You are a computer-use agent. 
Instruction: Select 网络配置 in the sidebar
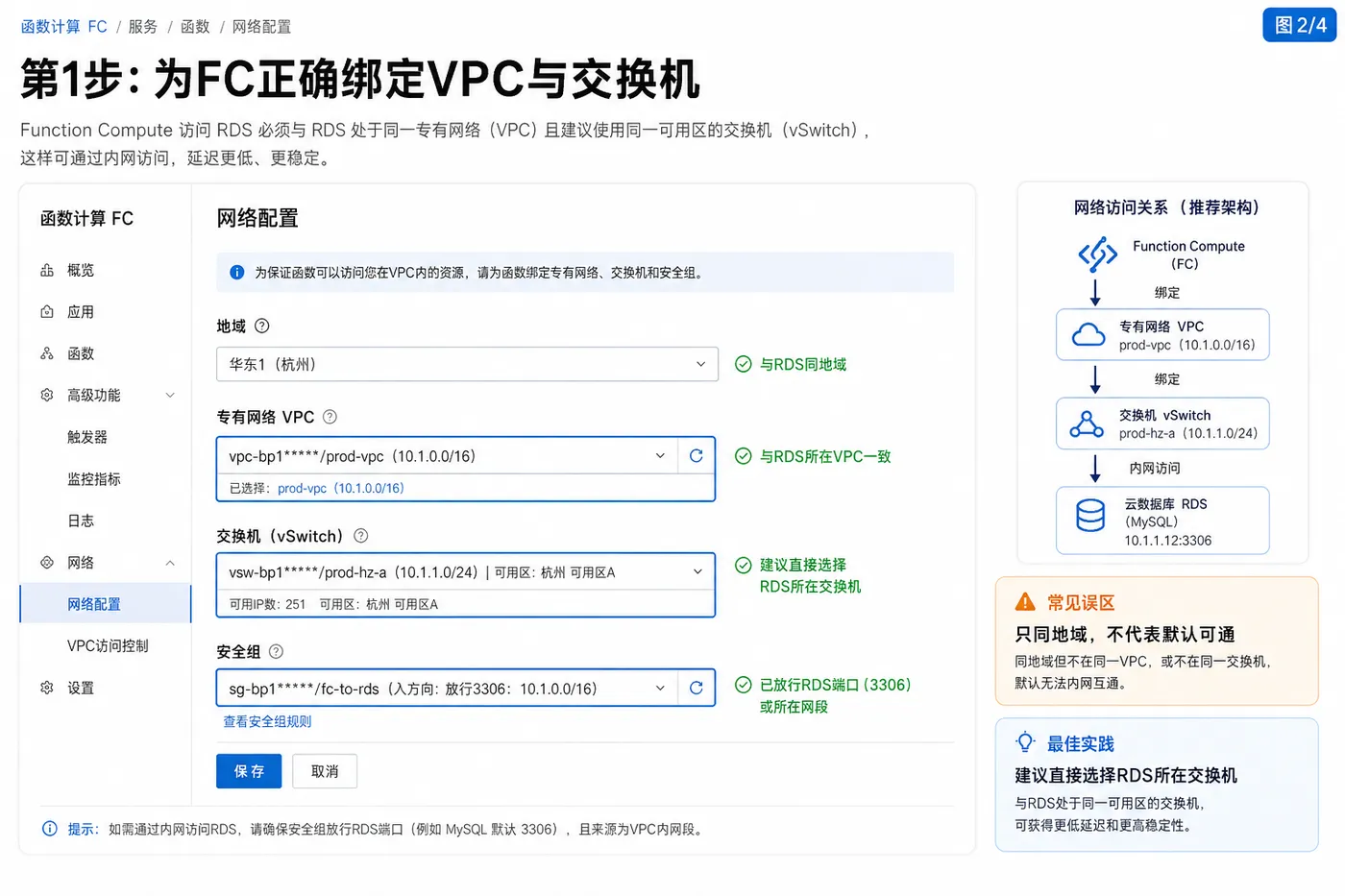(106, 604)
